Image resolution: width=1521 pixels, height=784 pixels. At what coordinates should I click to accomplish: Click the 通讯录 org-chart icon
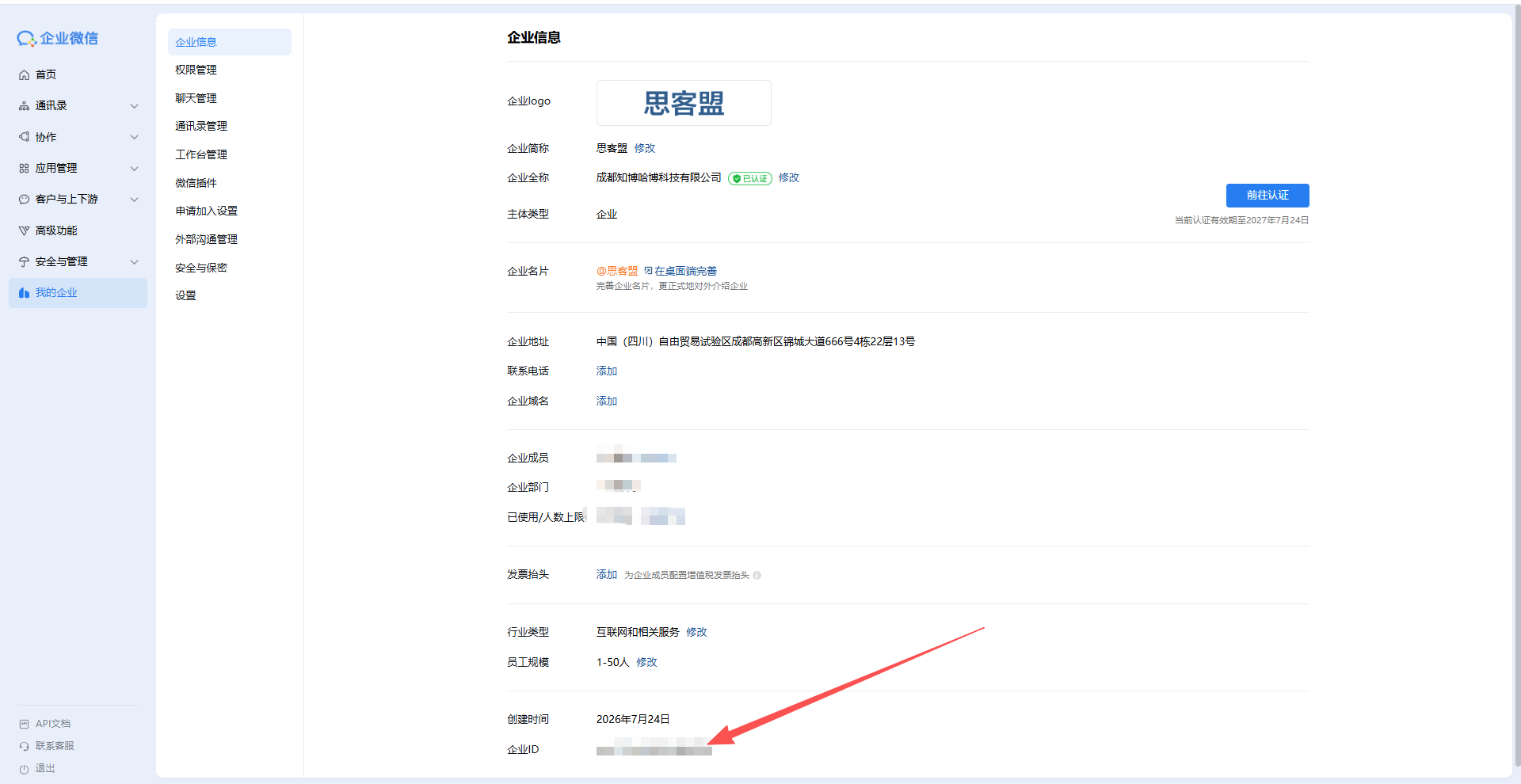pyautogui.click(x=24, y=106)
